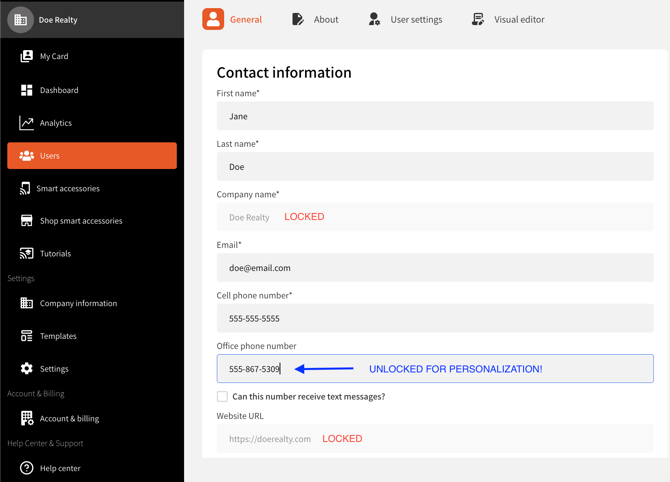The image size is (670, 482).
Task: Open Dashboard menu label
Action: point(59,90)
